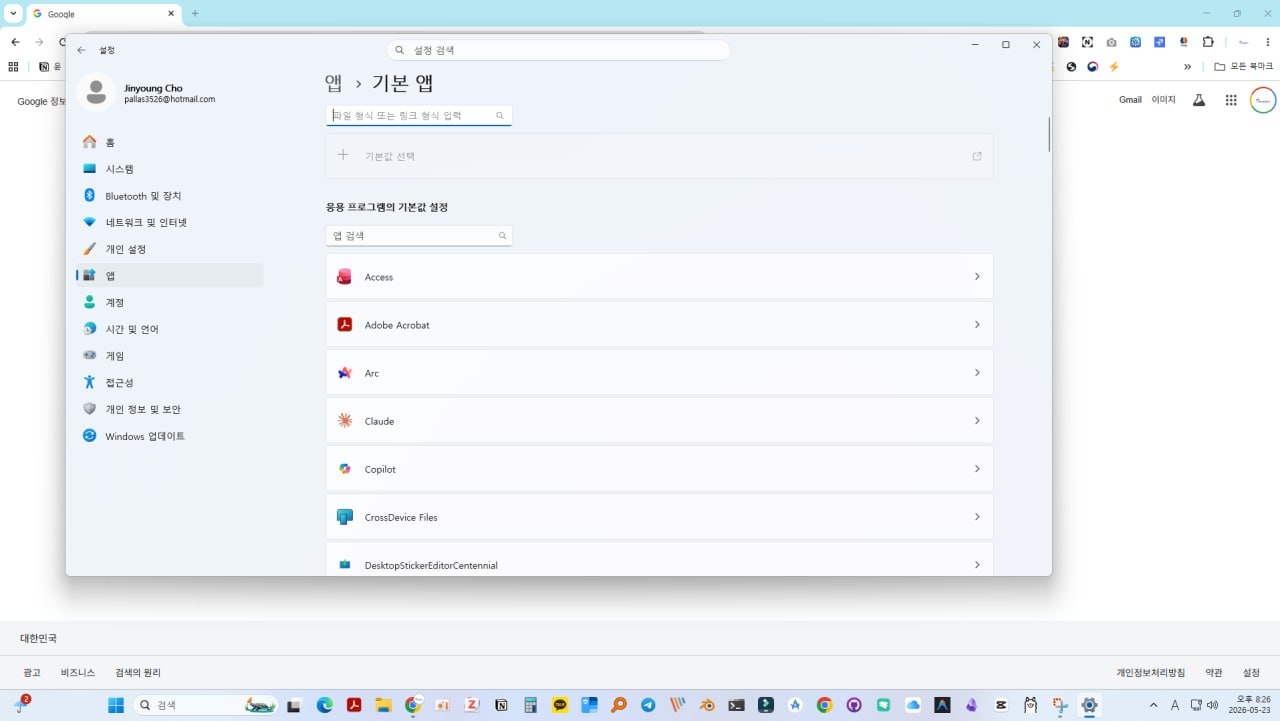Viewport: 1280px width, 721px height.
Task: Open 네트워크 및 인터넷 settings
Action: [169, 222]
